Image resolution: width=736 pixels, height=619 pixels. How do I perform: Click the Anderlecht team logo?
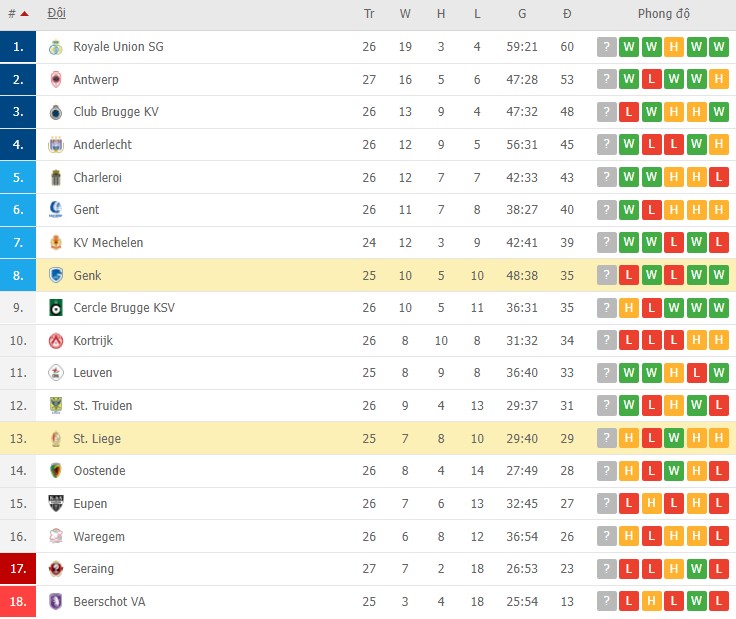click(x=55, y=145)
